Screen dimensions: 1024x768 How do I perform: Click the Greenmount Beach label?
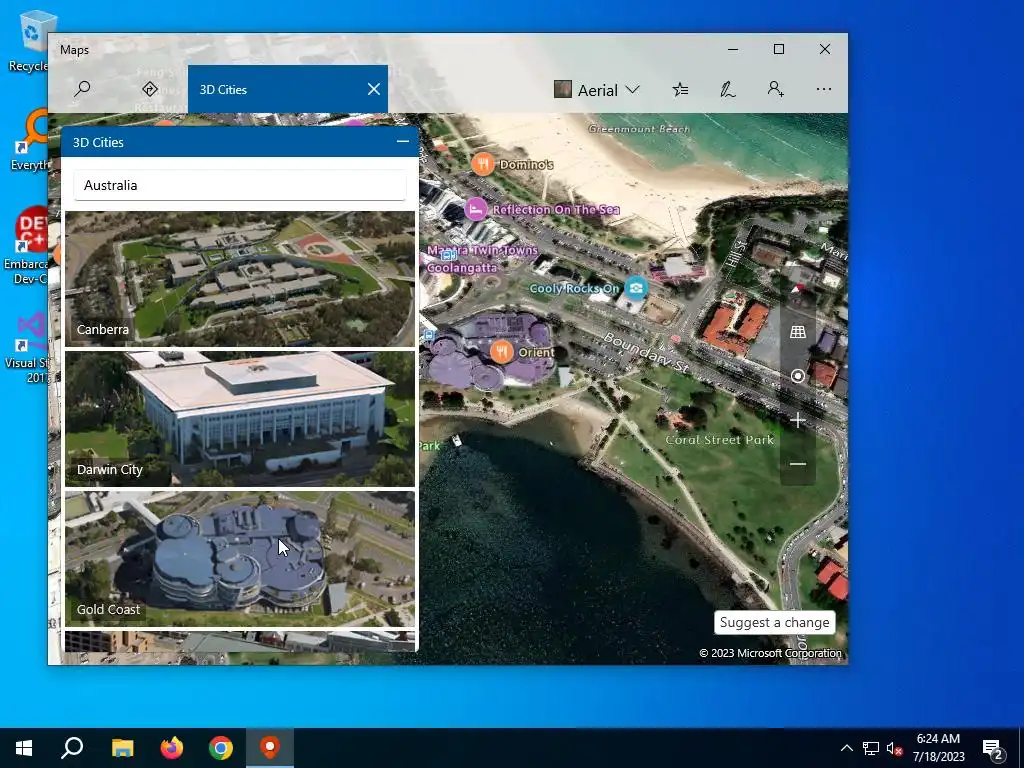[639, 129]
